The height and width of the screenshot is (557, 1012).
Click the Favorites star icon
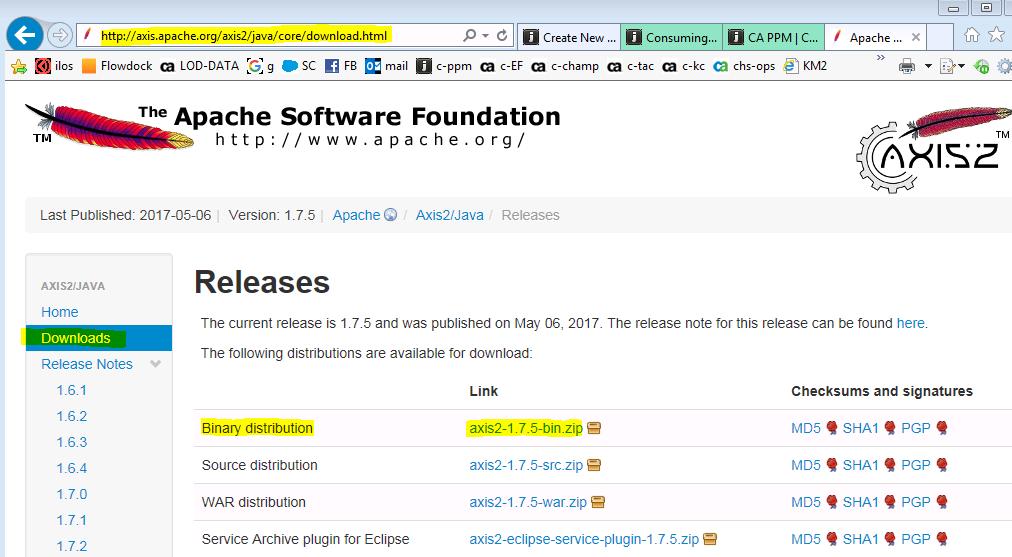pyautogui.click(x=996, y=36)
